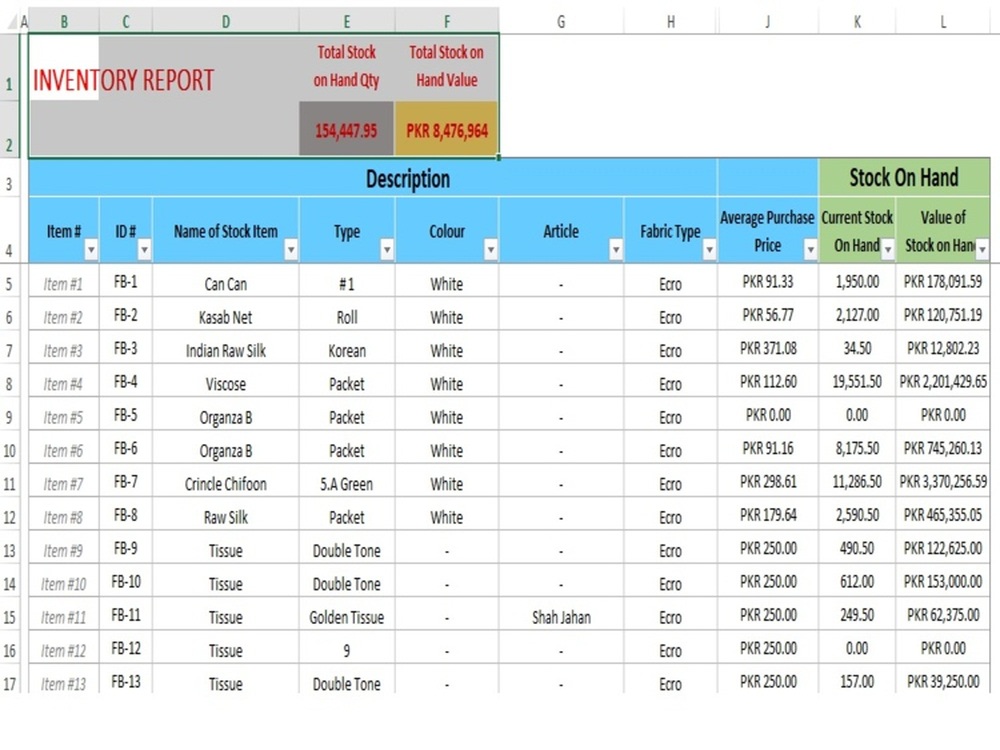Select column E header
This screenshot has width=1000, height=750.
(x=347, y=22)
